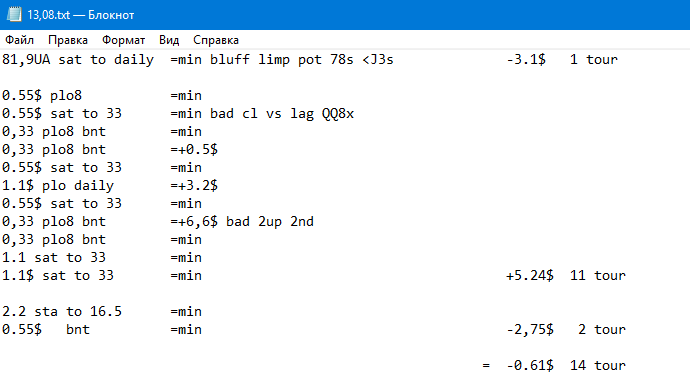Open the Формат menu
Image resolution: width=690 pixels, height=385 pixels.
123,40
